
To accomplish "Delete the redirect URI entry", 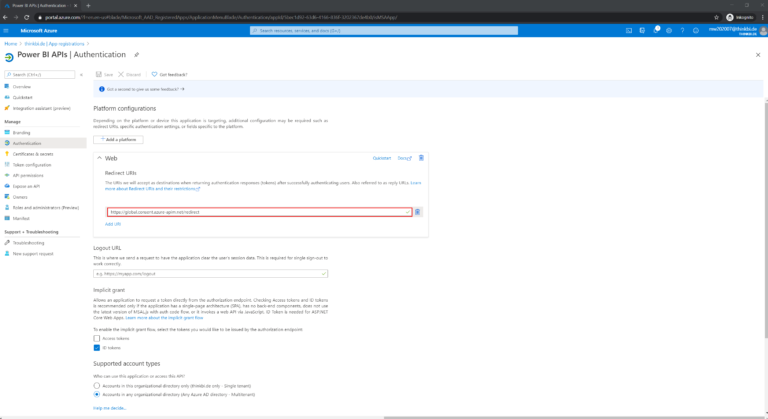I will [x=418, y=212].
